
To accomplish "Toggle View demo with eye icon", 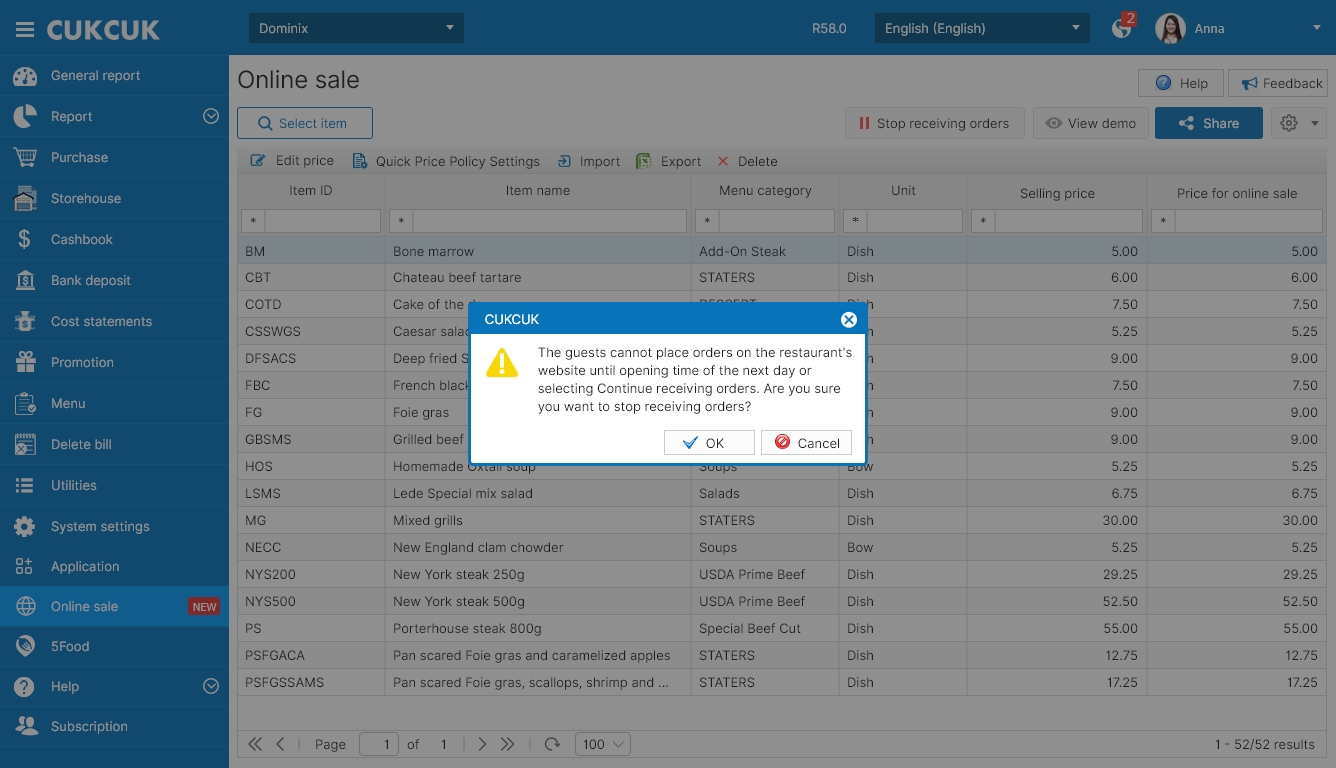I will [x=1091, y=124].
